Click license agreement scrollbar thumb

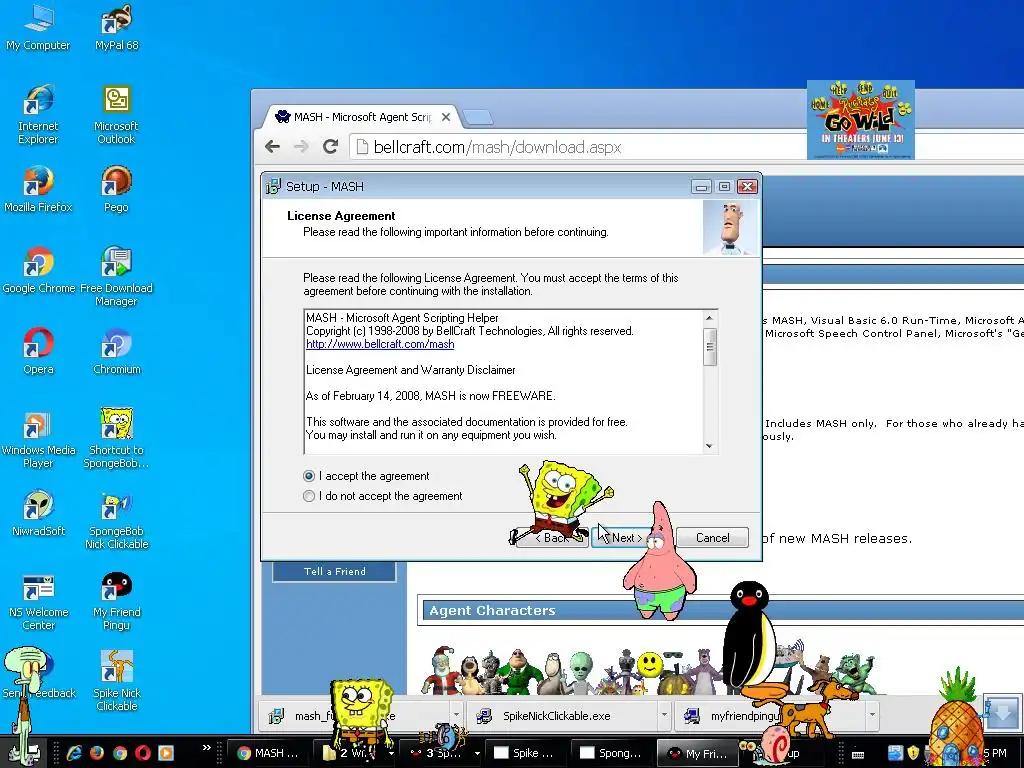tap(709, 347)
